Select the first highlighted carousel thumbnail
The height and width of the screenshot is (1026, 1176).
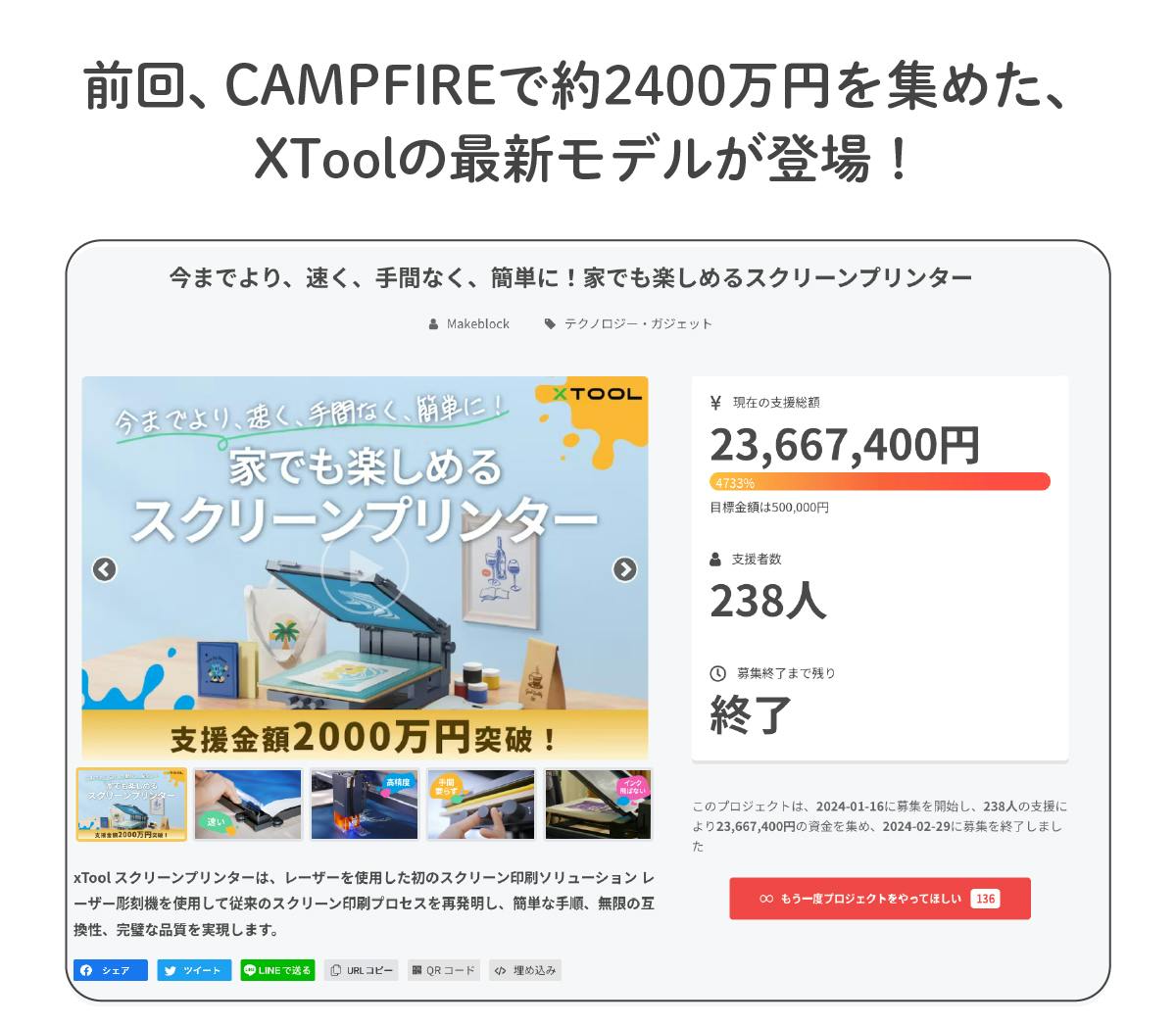tap(131, 805)
